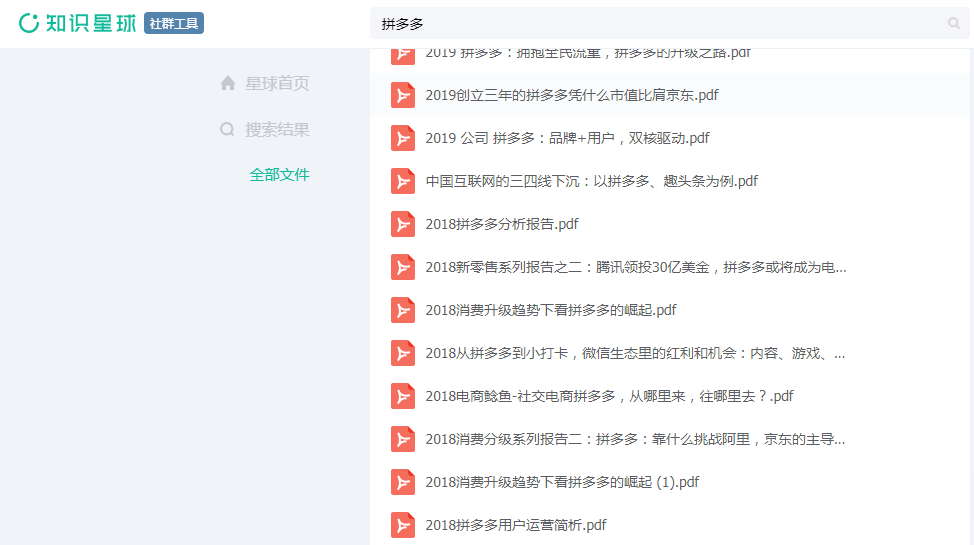Open 2018电商鲶鱼-社交电商拼多多 file
Viewport: 974px width, 545px height.
(609, 396)
